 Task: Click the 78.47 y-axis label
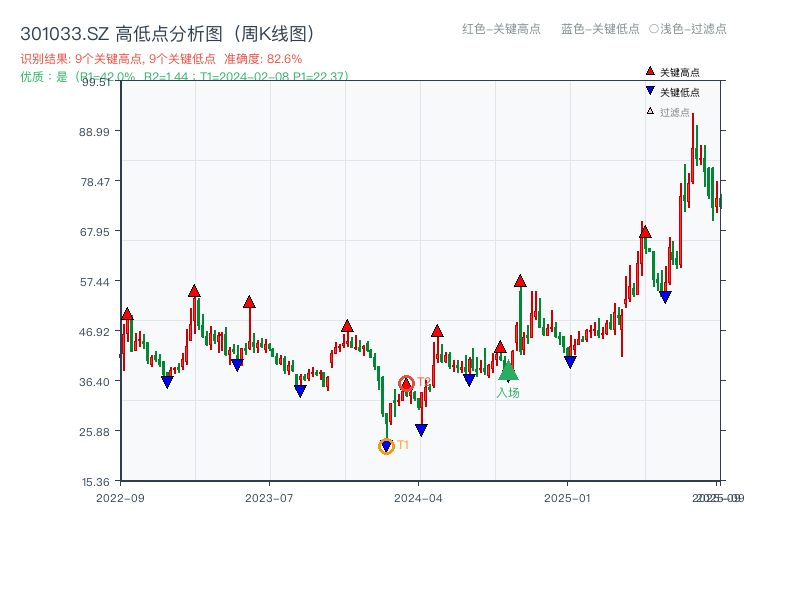[x=94, y=182]
